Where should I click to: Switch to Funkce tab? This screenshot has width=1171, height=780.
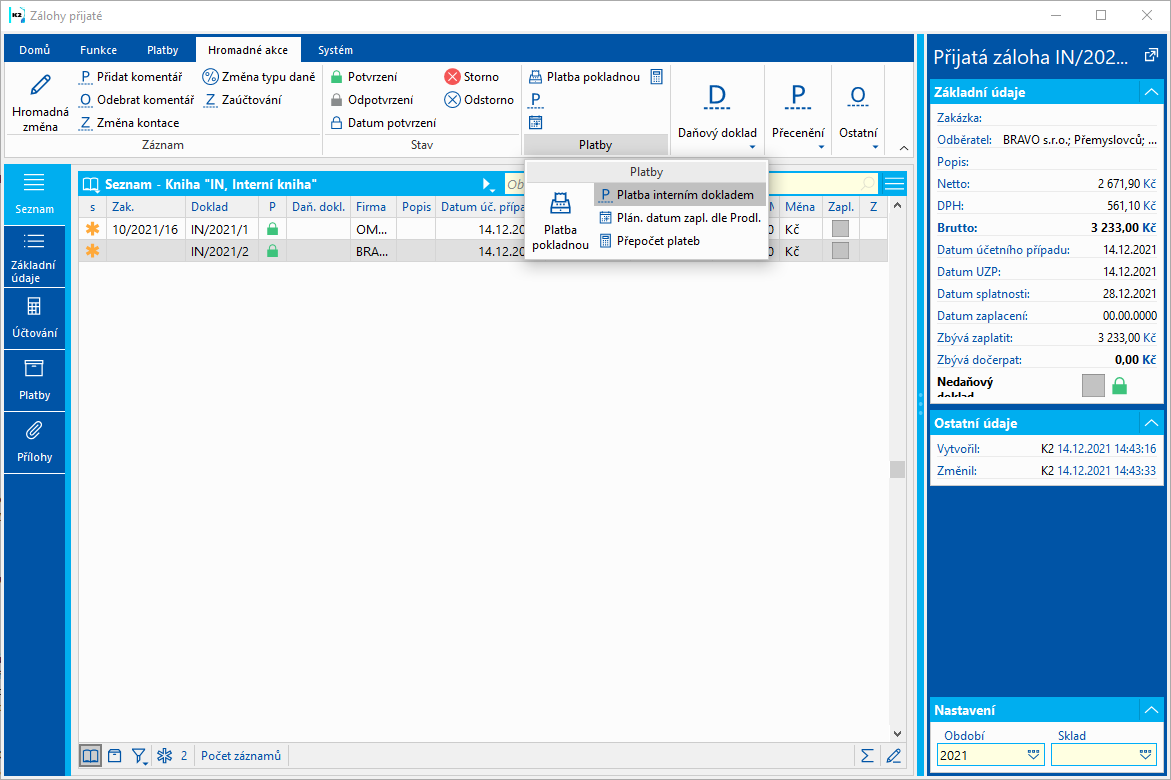point(99,50)
